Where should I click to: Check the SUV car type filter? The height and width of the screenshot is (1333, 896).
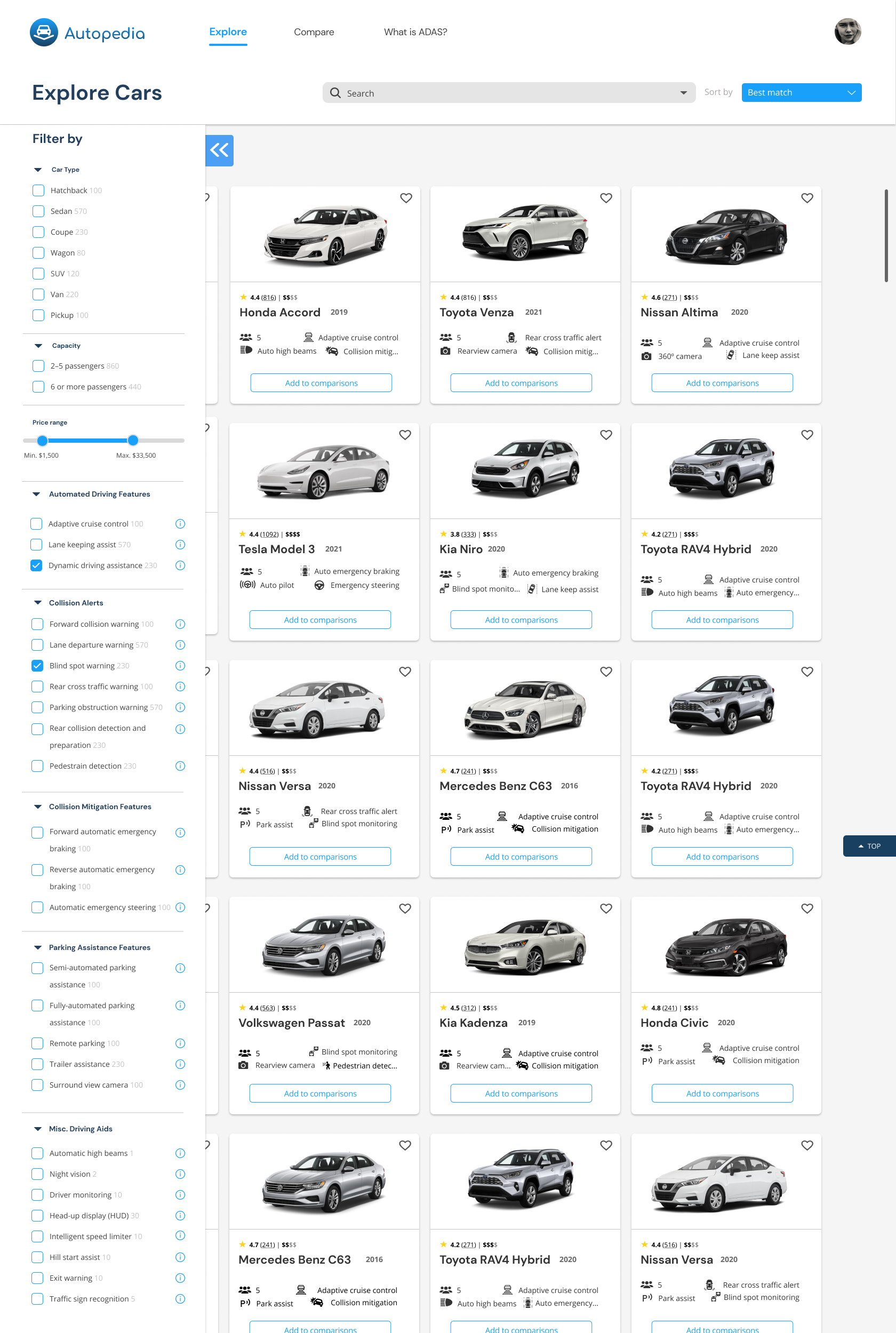click(38, 274)
